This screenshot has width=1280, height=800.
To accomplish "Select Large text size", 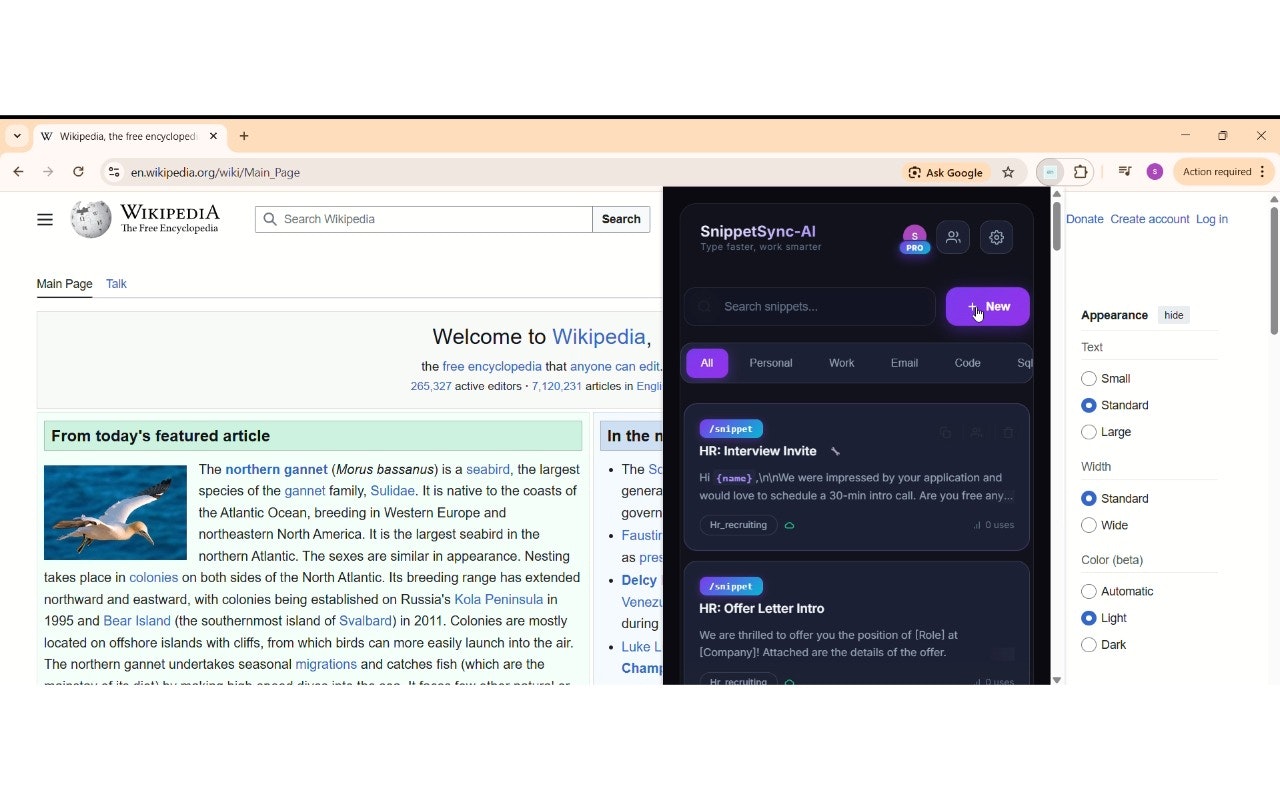I will pos(1089,432).
